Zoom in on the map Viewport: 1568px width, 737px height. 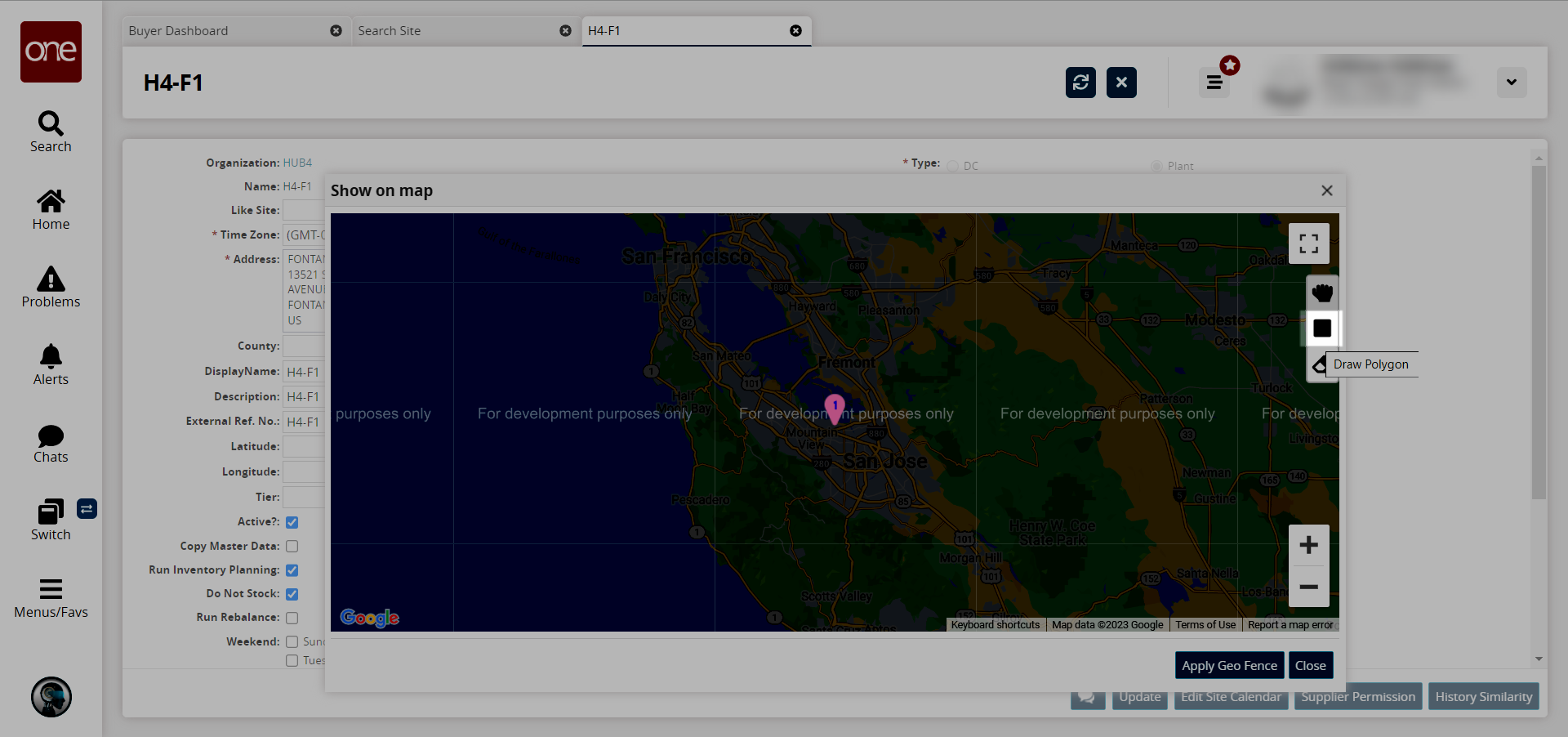[x=1308, y=545]
